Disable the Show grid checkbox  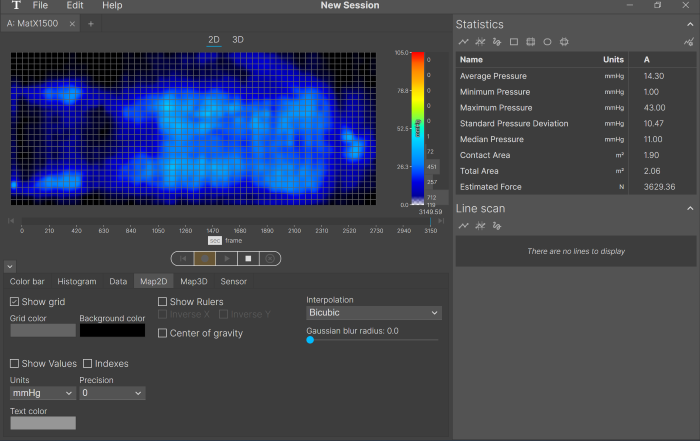14,302
